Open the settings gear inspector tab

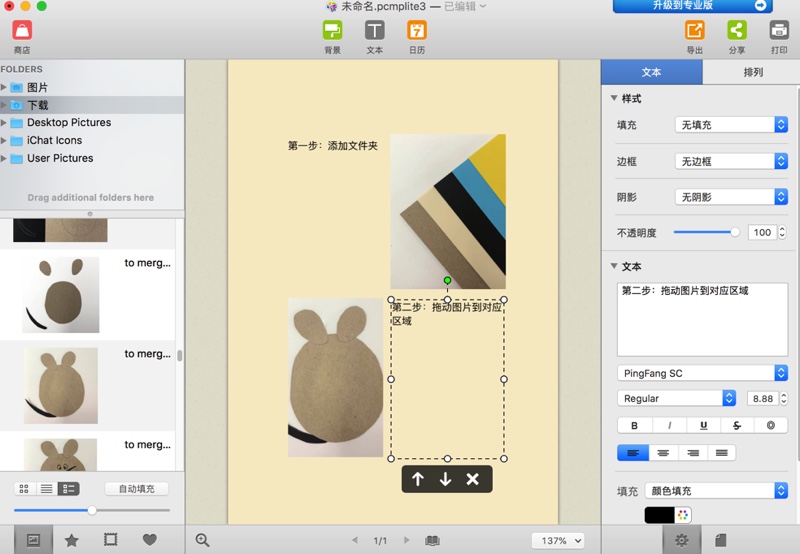(682, 540)
